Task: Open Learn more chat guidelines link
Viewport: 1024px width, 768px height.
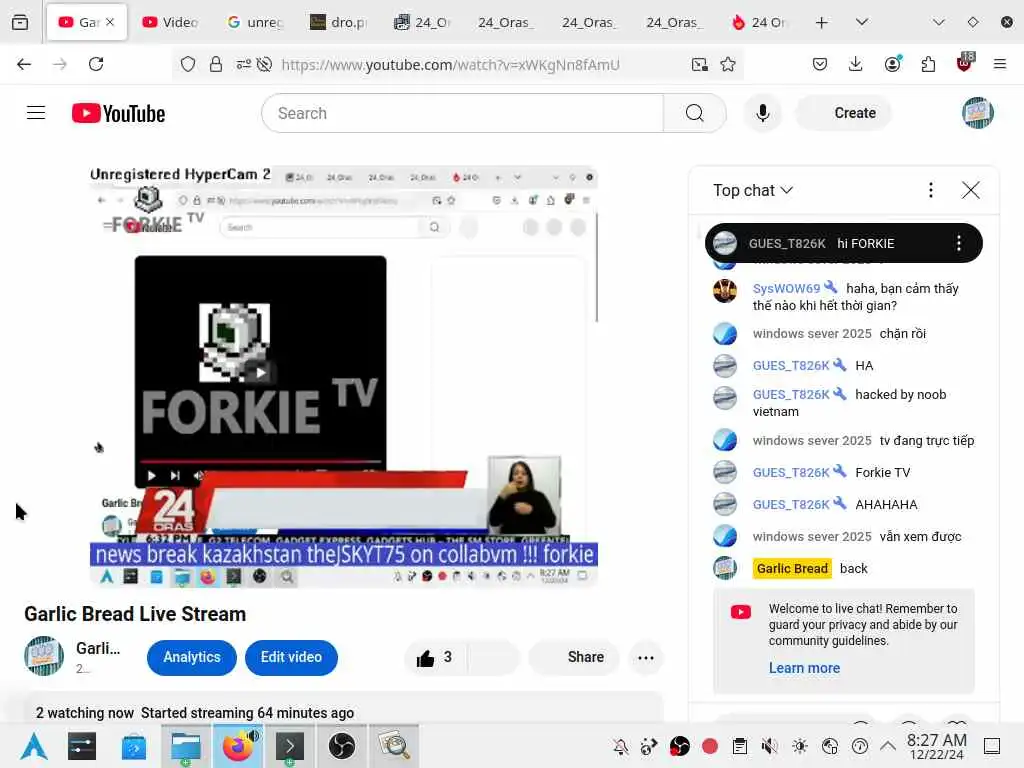Action: (804, 668)
